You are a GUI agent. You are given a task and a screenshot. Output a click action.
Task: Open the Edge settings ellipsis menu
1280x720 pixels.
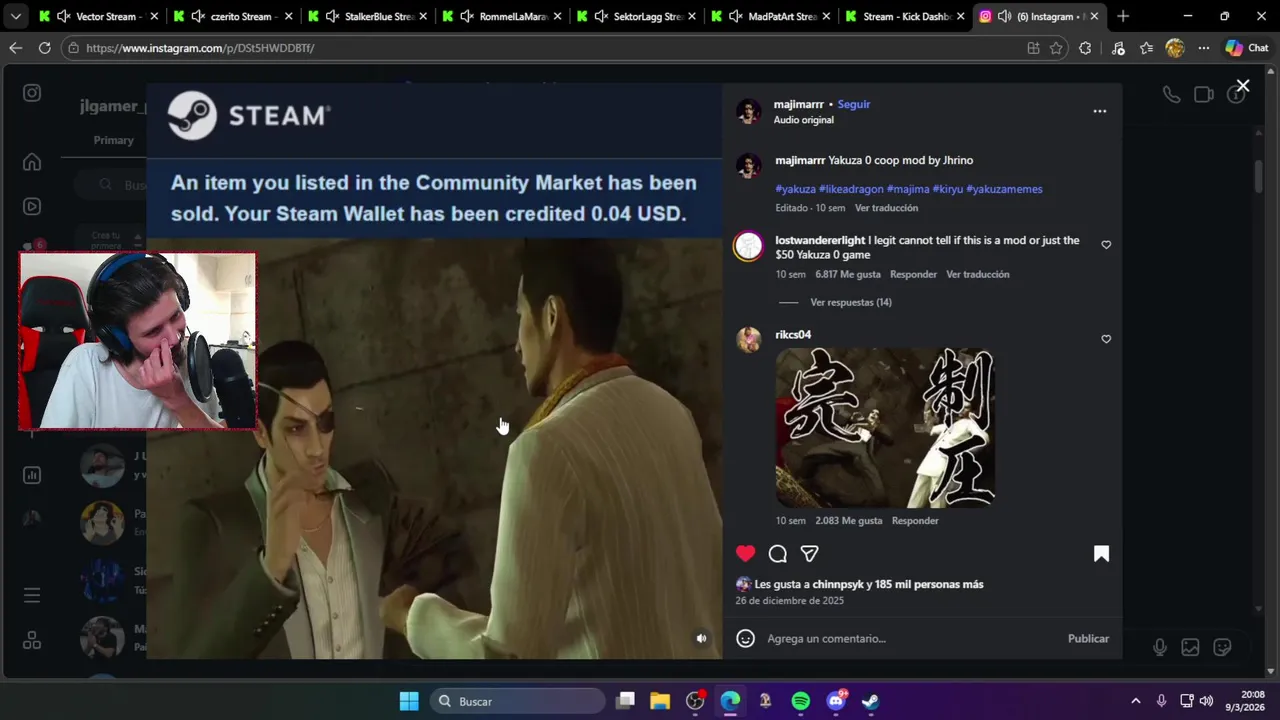tap(1204, 48)
